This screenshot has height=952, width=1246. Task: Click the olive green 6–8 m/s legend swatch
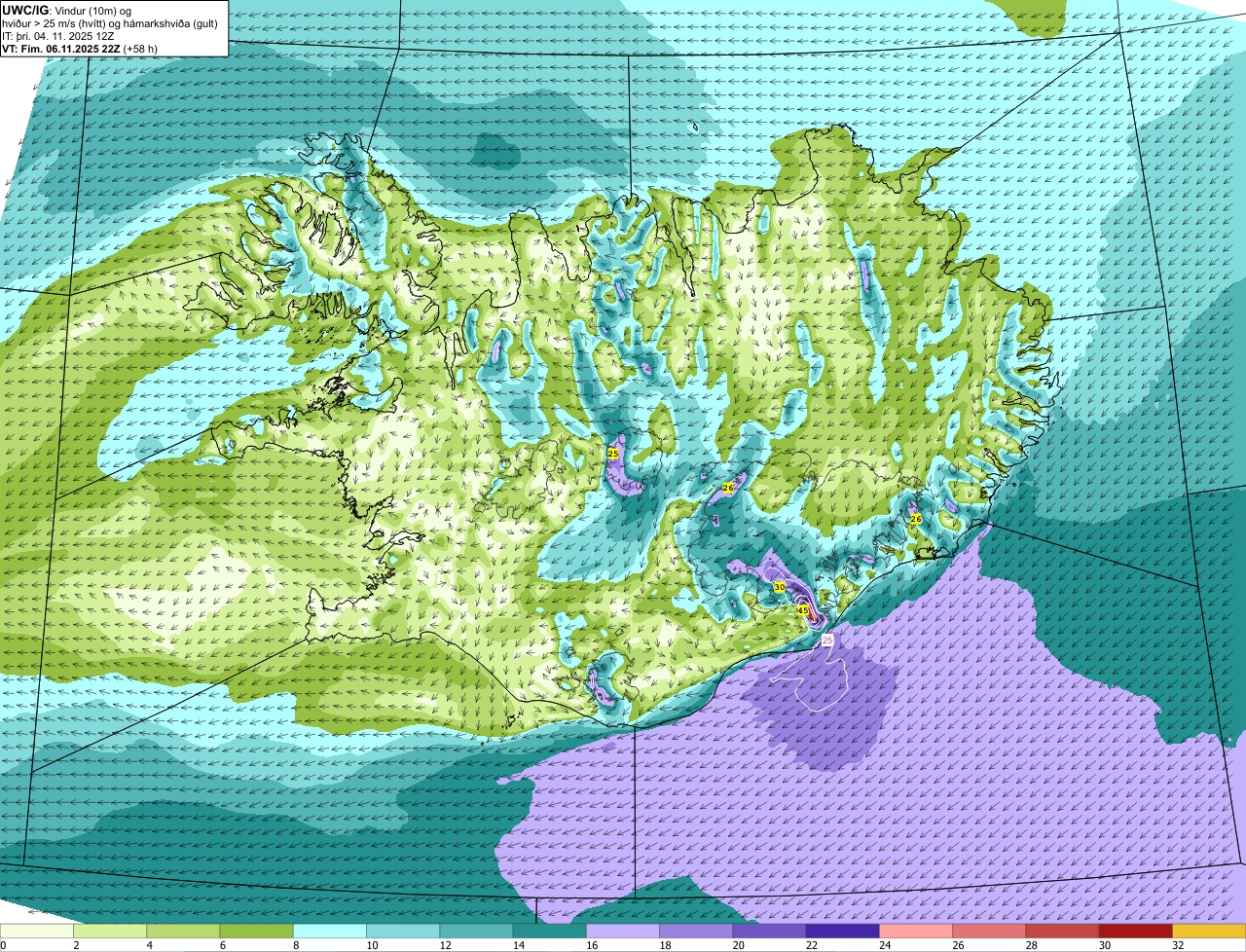256,932
